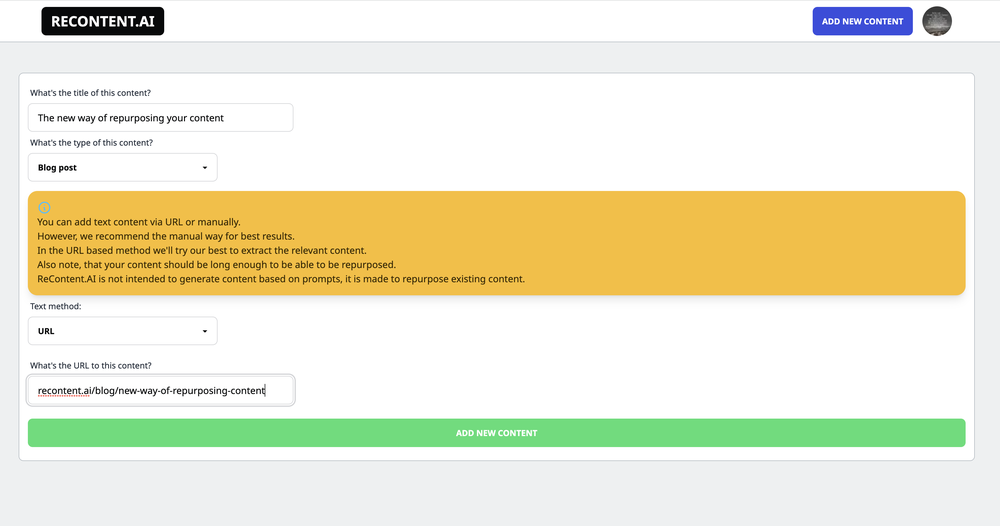Click the blue ADD NEW CONTENT header button
The width and height of the screenshot is (1000, 526).
coord(862,21)
